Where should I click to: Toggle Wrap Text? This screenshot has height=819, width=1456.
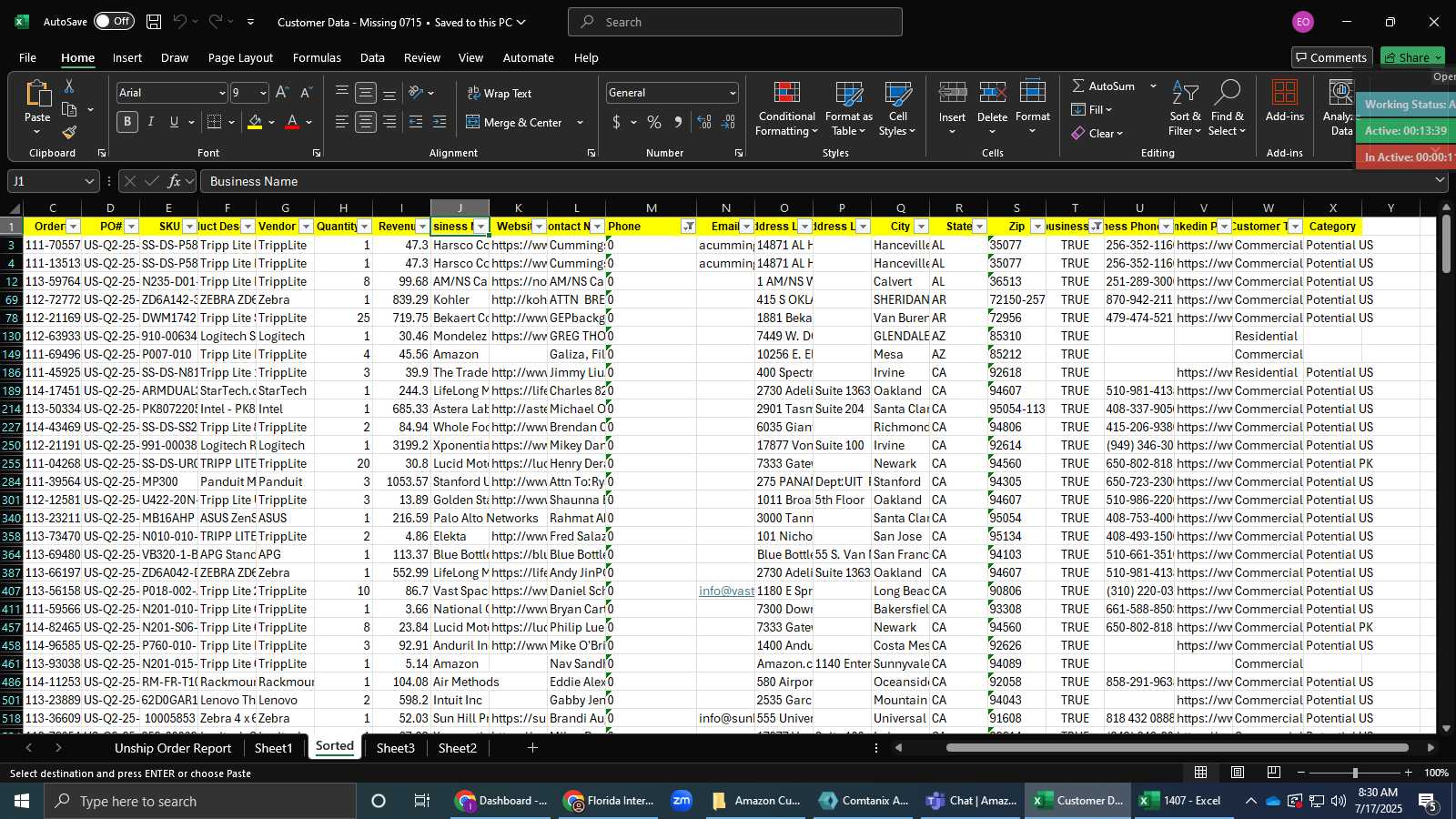click(x=500, y=93)
